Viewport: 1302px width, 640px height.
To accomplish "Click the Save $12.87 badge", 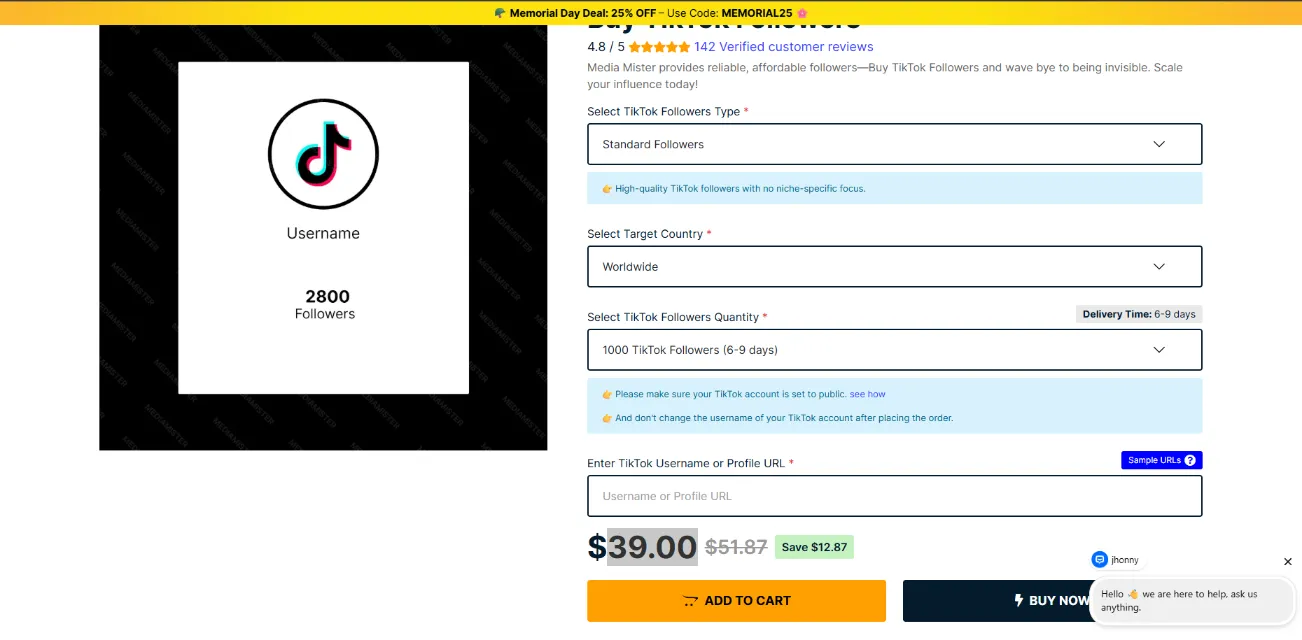I will pyautogui.click(x=814, y=547).
